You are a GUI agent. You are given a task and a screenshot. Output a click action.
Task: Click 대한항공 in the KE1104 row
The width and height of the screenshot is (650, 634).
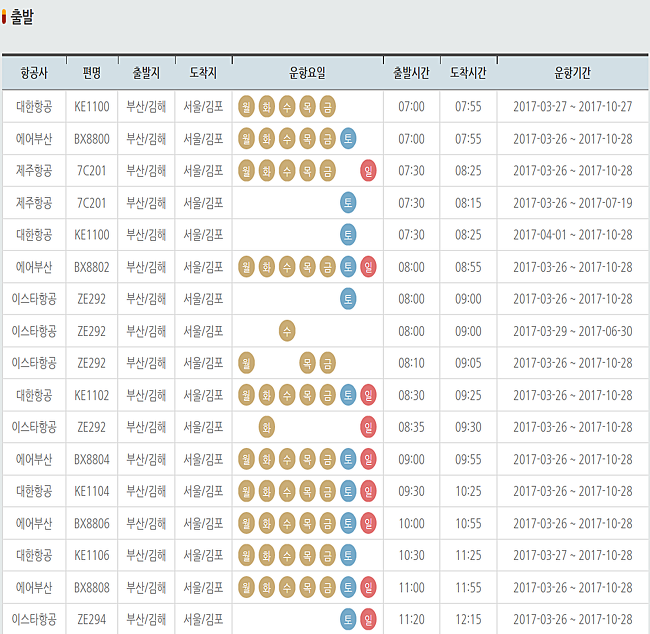coord(34,491)
